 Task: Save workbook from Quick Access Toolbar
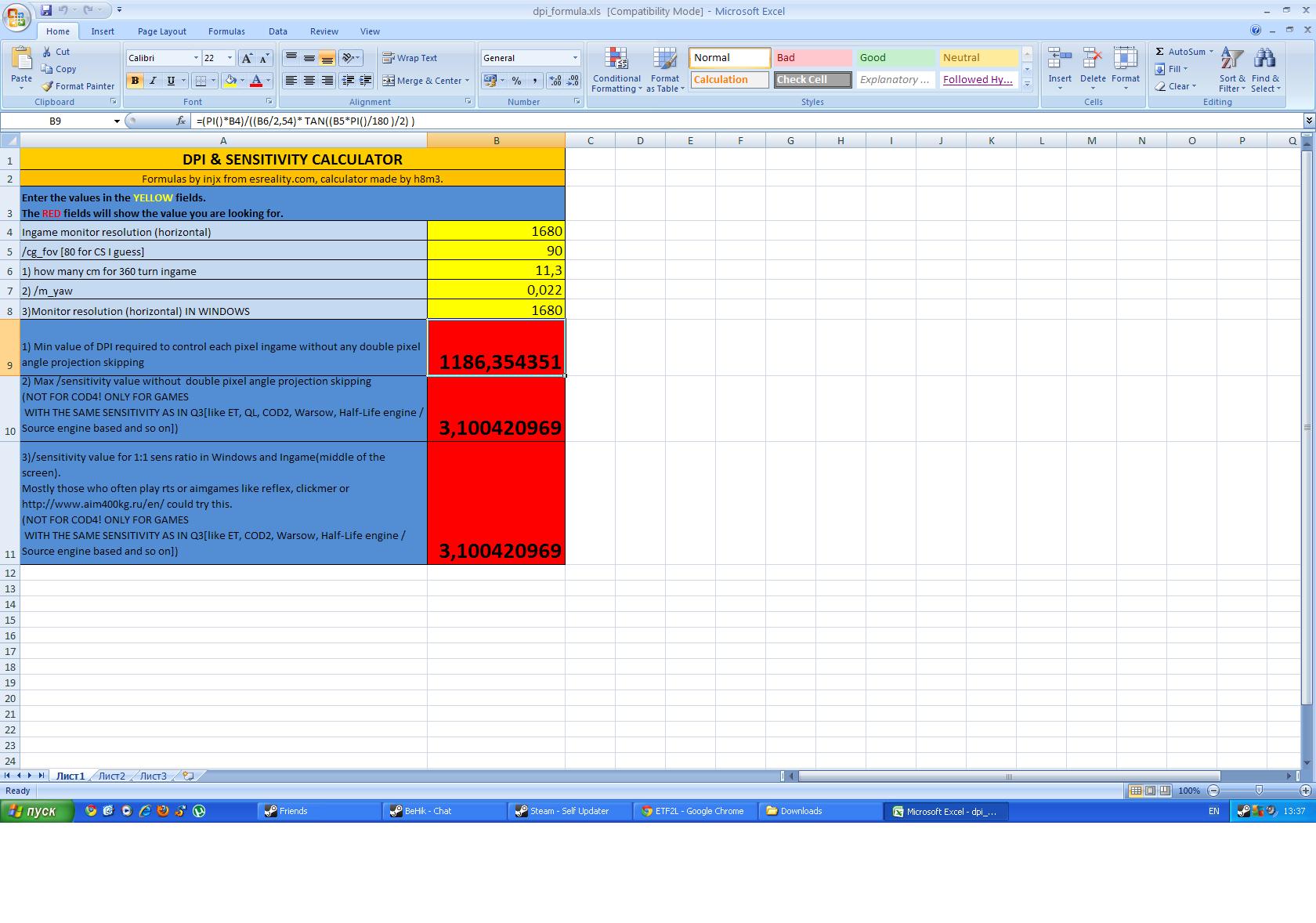pyautogui.click(x=46, y=10)
